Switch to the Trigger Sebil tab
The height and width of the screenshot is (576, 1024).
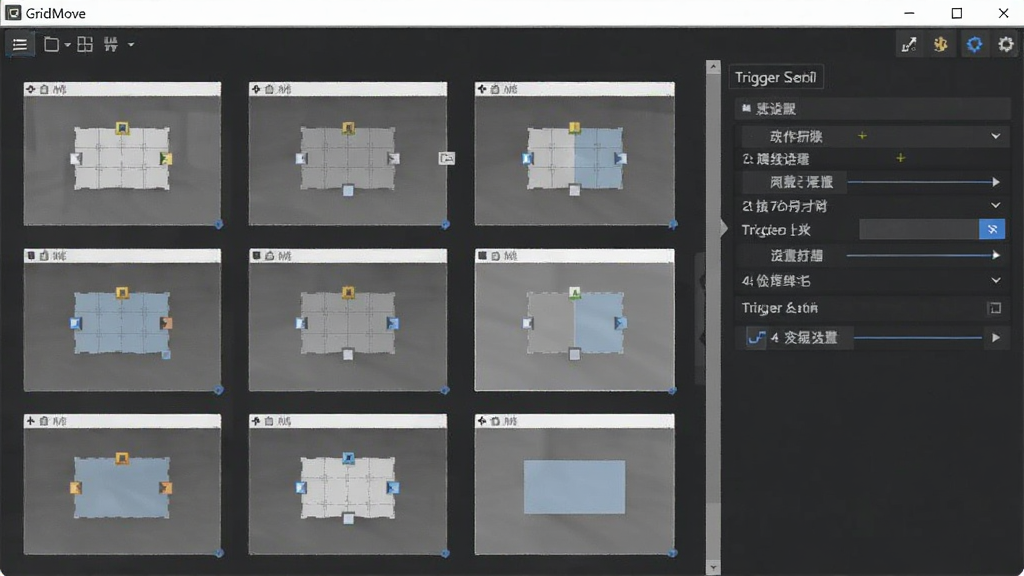coord(776,77)
